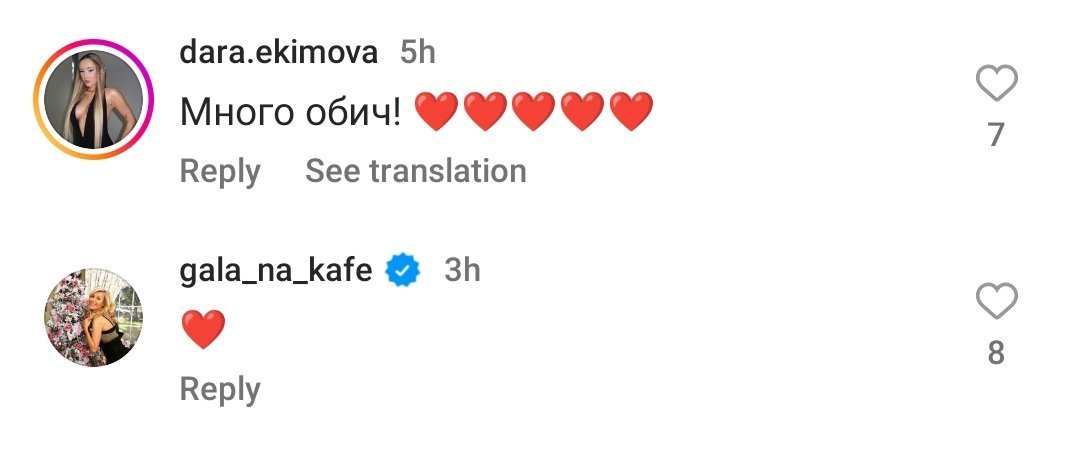Open gala_na_kafe's profile picture
The height and width of the screenshot is (449, 1080).
(x=93, y=316)
